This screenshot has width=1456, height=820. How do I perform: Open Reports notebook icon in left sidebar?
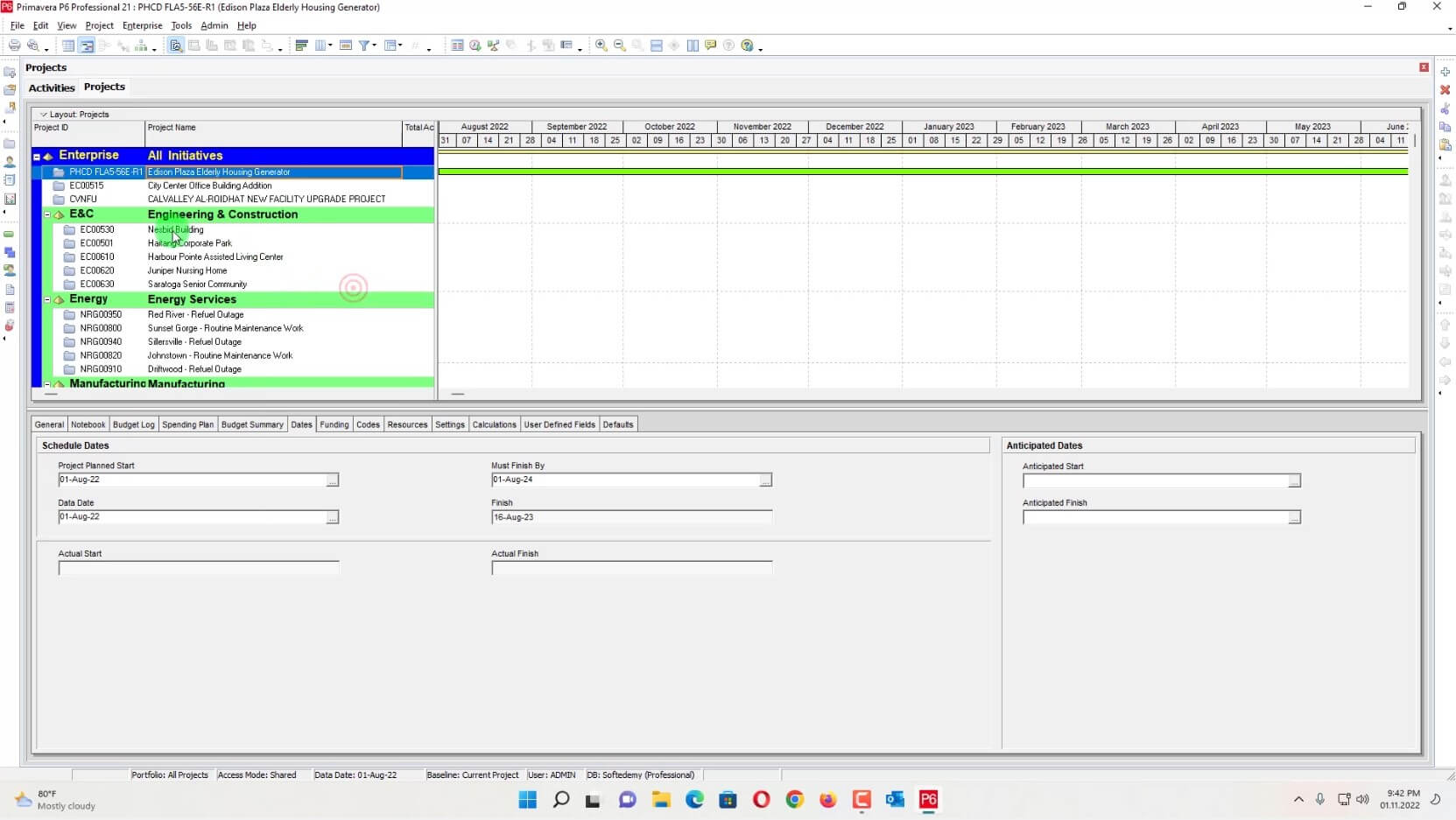pyautogui.click(x=10, y=180)
